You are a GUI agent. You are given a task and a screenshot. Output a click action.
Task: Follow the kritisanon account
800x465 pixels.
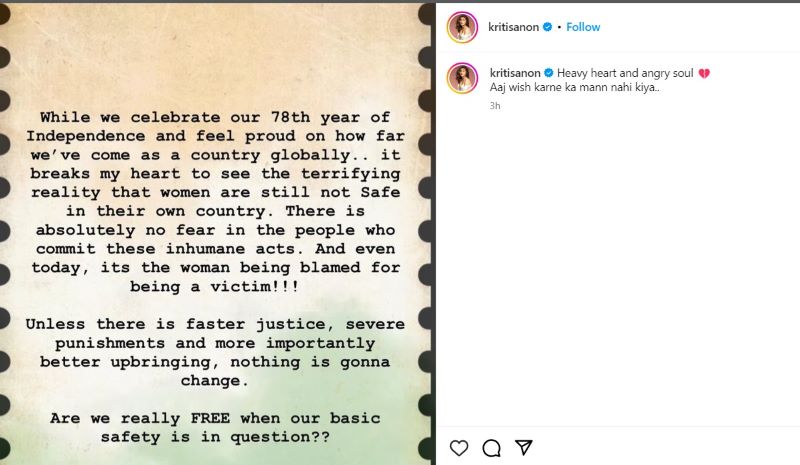[x=583, y=27]
